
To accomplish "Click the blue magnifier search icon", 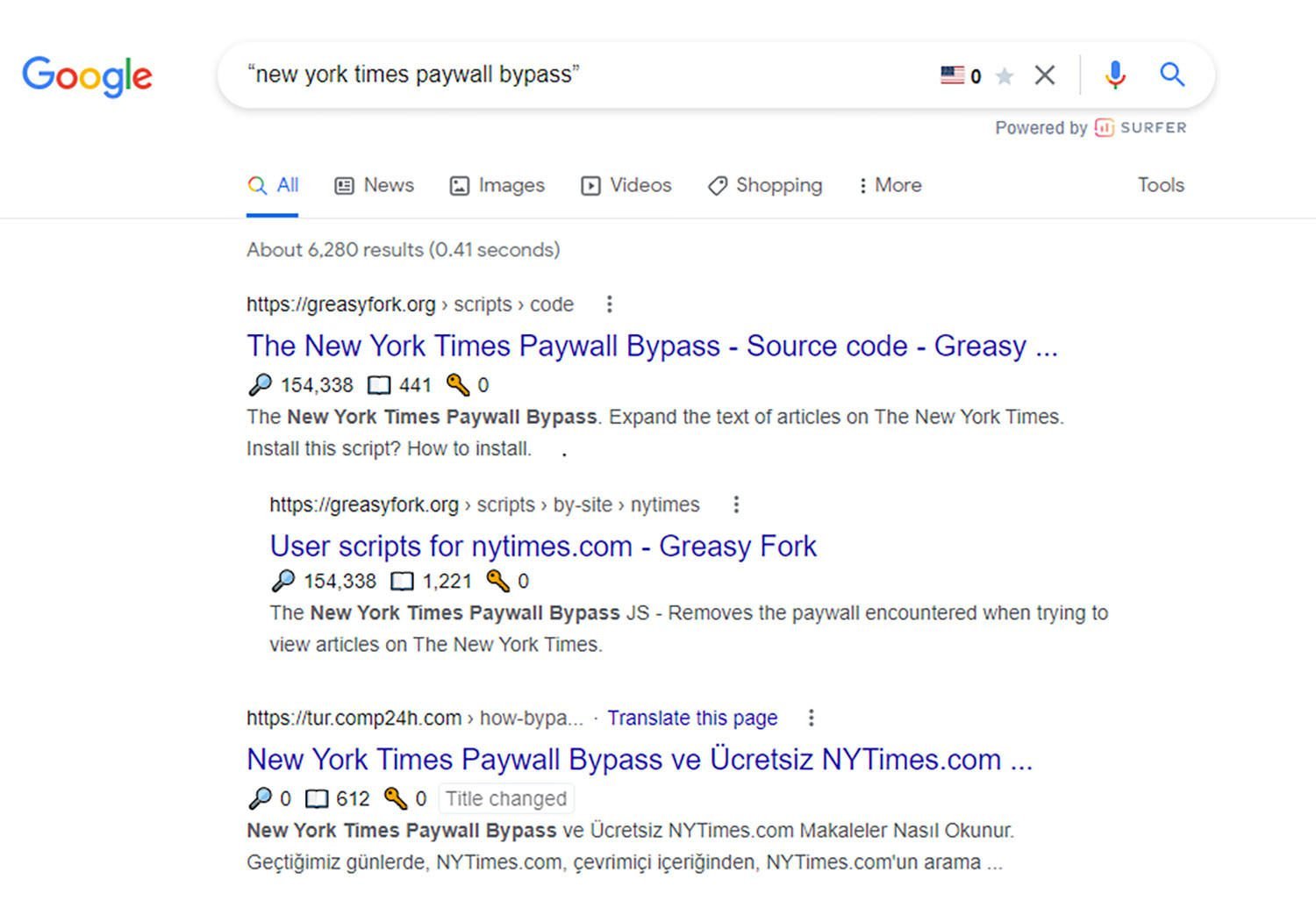I will point(1172,75).
